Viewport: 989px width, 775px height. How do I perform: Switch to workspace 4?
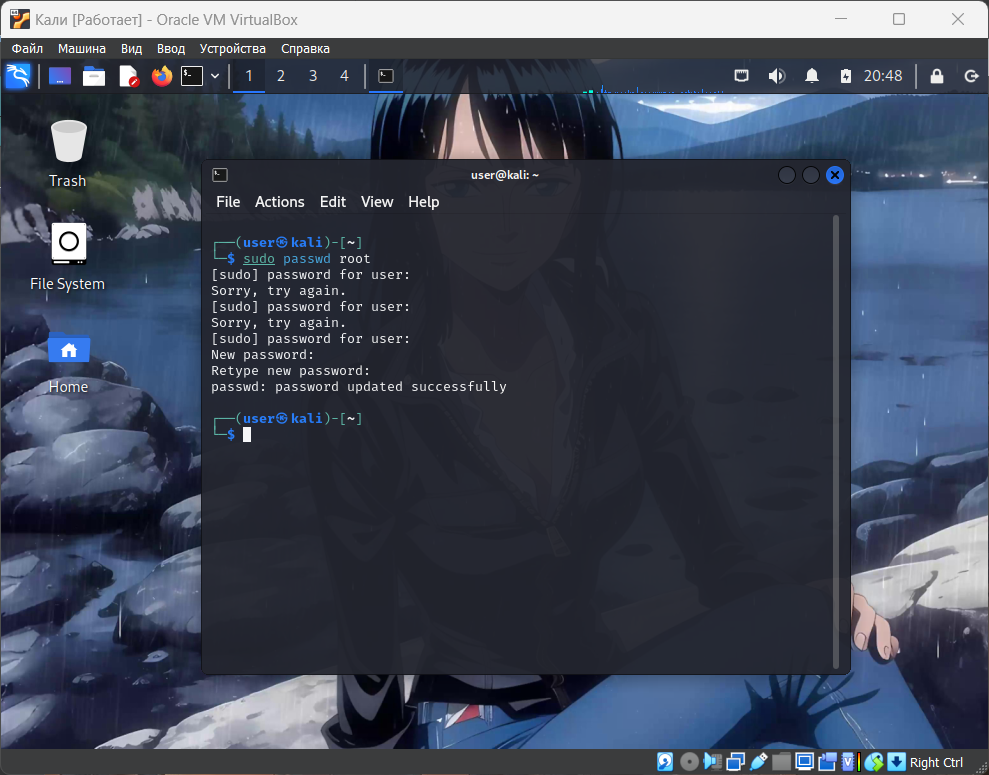[x=344, y=76]
